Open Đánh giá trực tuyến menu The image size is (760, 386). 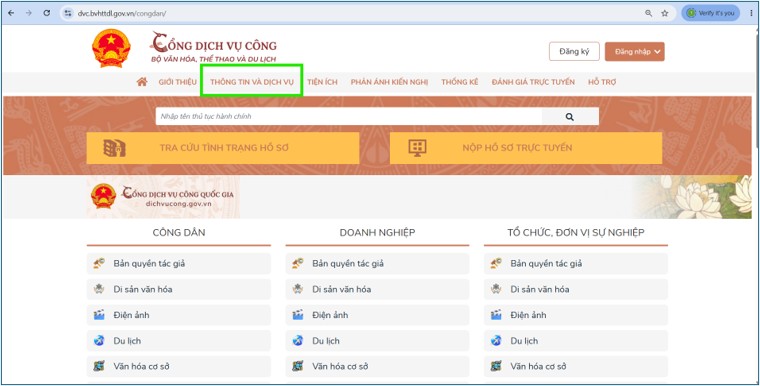click(533, 82)
